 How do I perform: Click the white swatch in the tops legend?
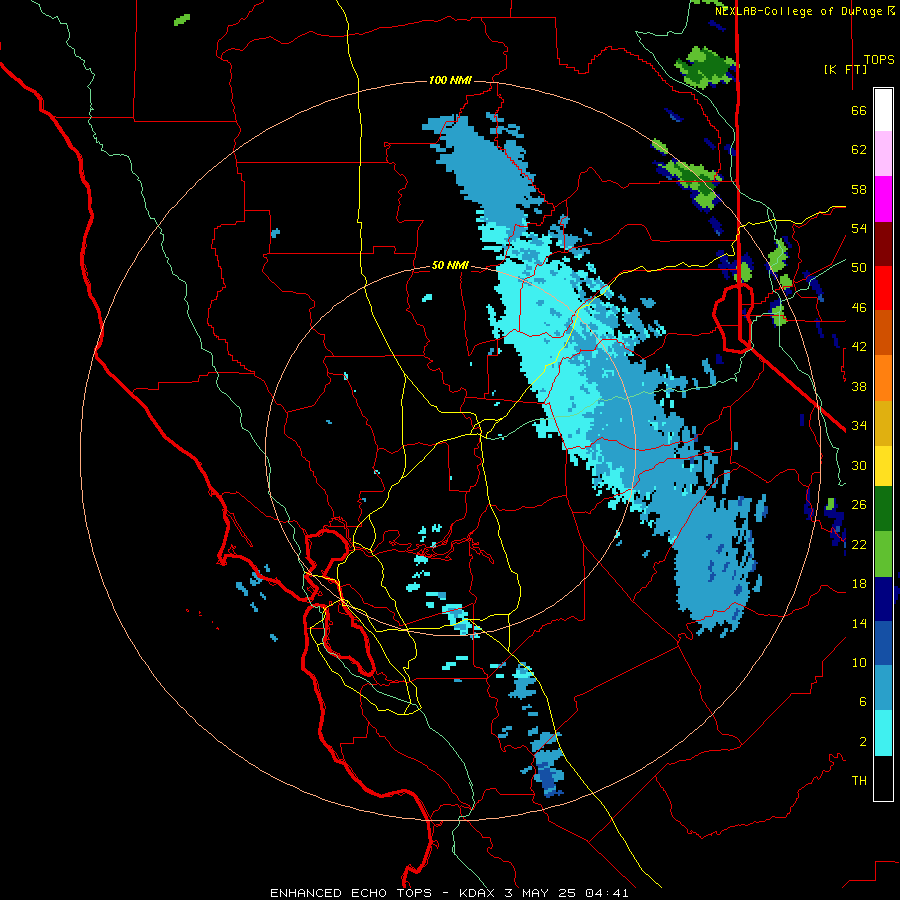tap(883, 110)
